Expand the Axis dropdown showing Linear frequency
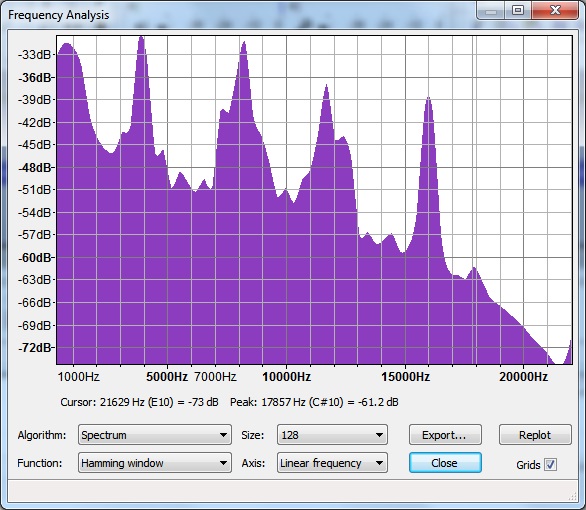Screen dimensions: 586x510 [x=332, y=463]
